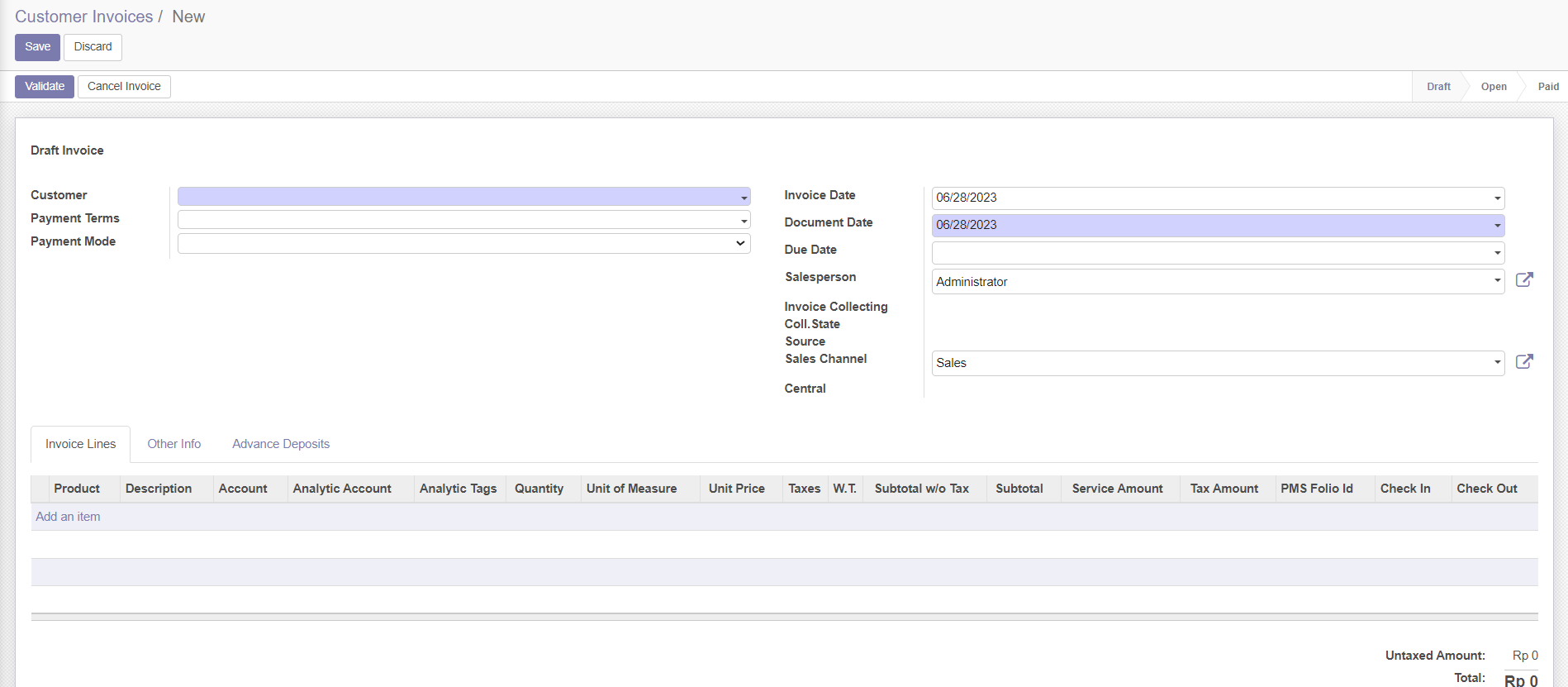Add an item to invoice lines
Screen dimensions: 1568x687
pos(68,517)
